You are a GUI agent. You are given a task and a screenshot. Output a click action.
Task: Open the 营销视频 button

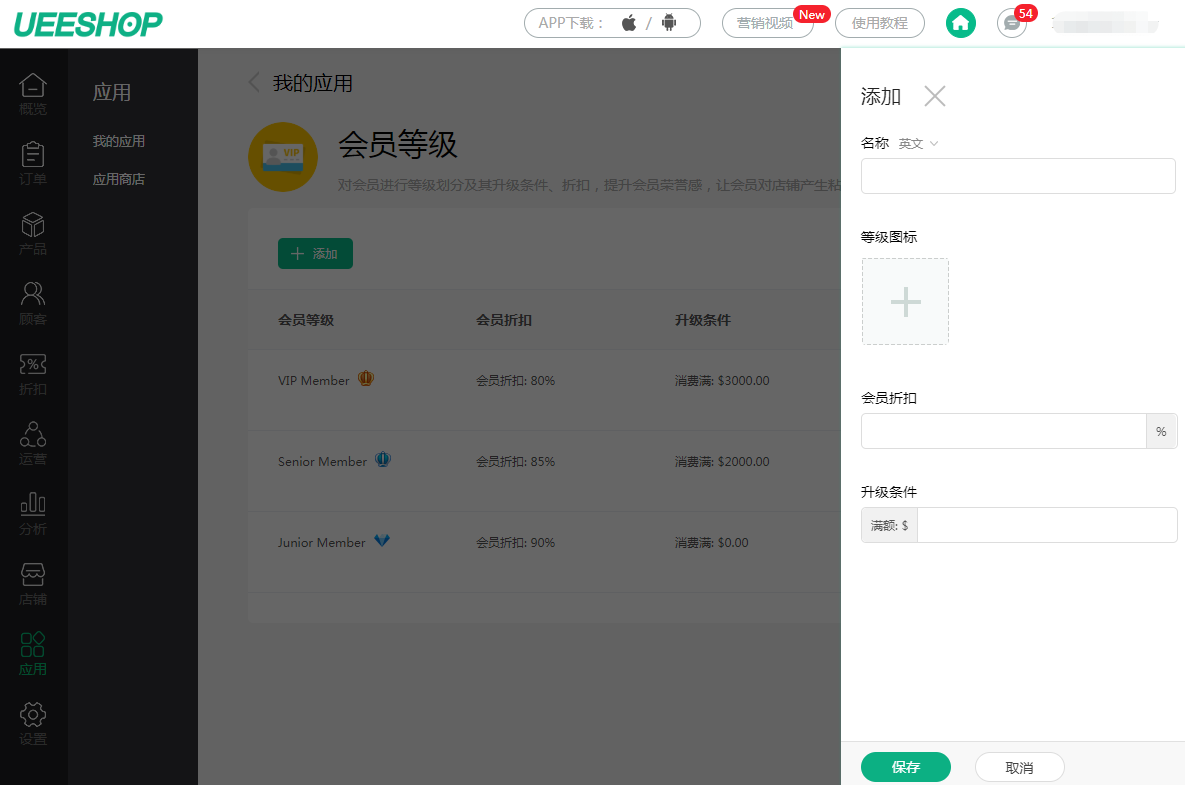pos(767,23)
